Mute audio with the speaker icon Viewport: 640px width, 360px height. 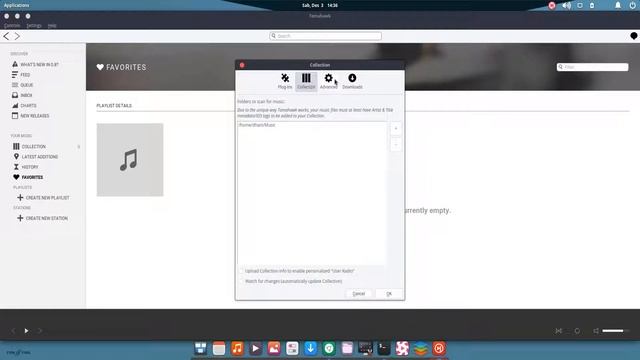click(596, 331)
